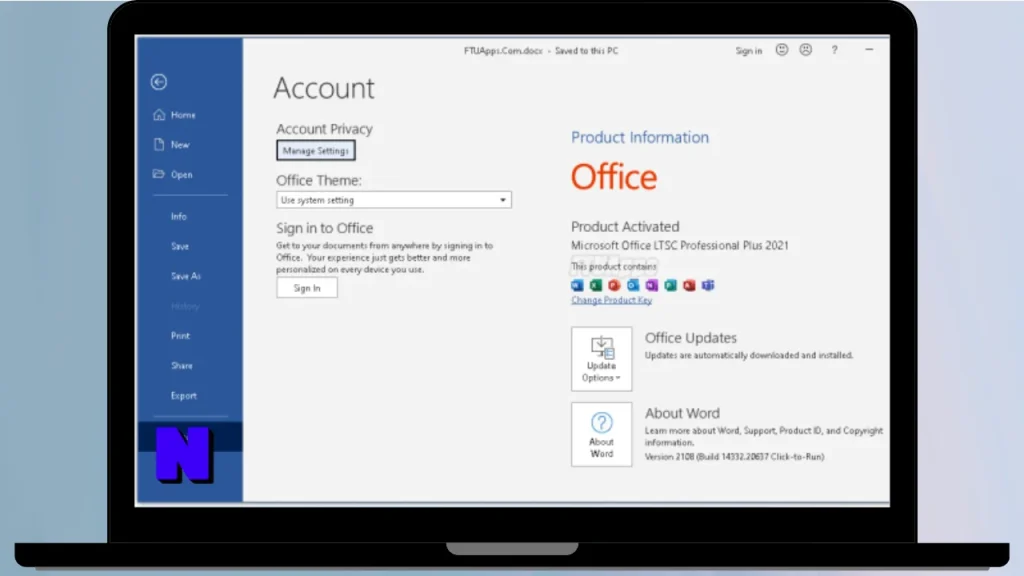Click the 'Account Privacy' heading
The width and height of the screenshot is (1024, 576).
325,129
